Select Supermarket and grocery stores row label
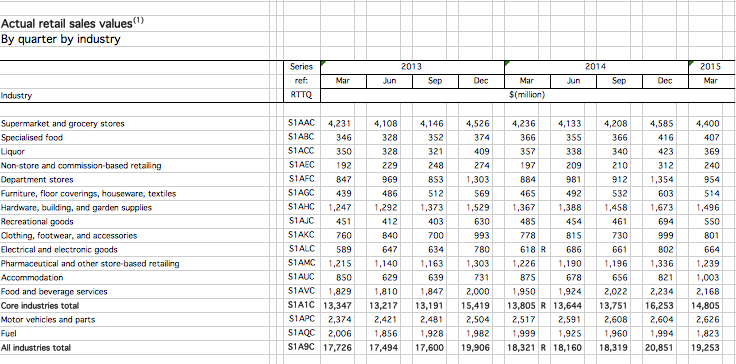This screenshot has height=364, width=736. [x=62, y=124]
